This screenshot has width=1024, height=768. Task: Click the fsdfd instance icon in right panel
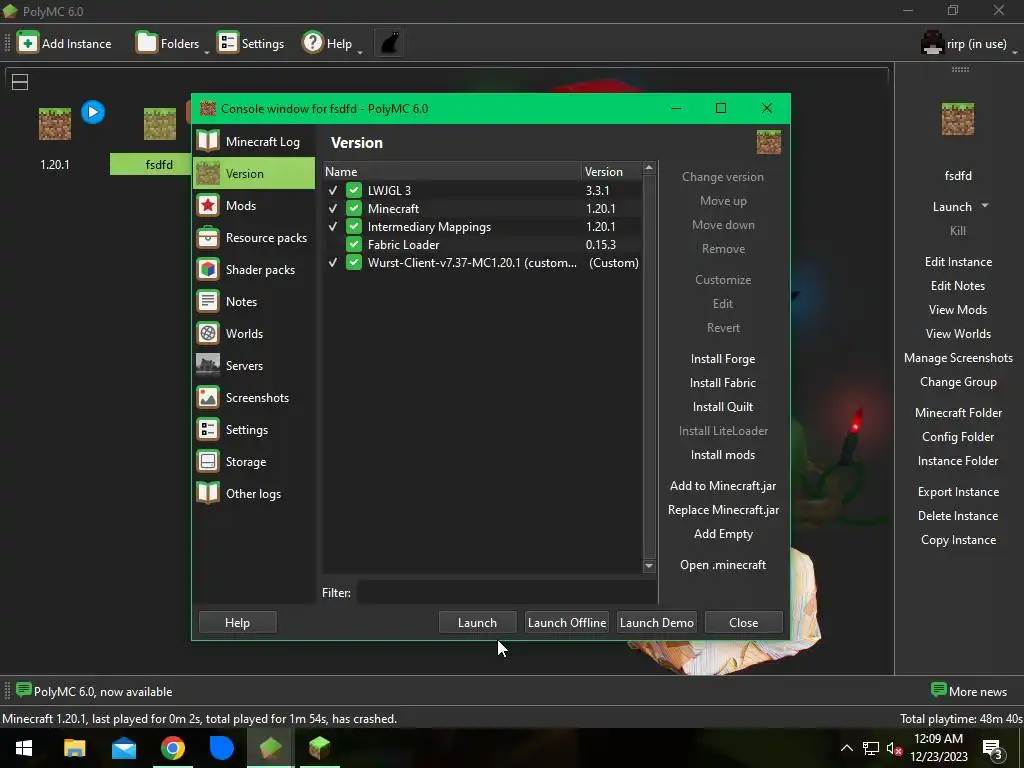[x=957, y=119]
